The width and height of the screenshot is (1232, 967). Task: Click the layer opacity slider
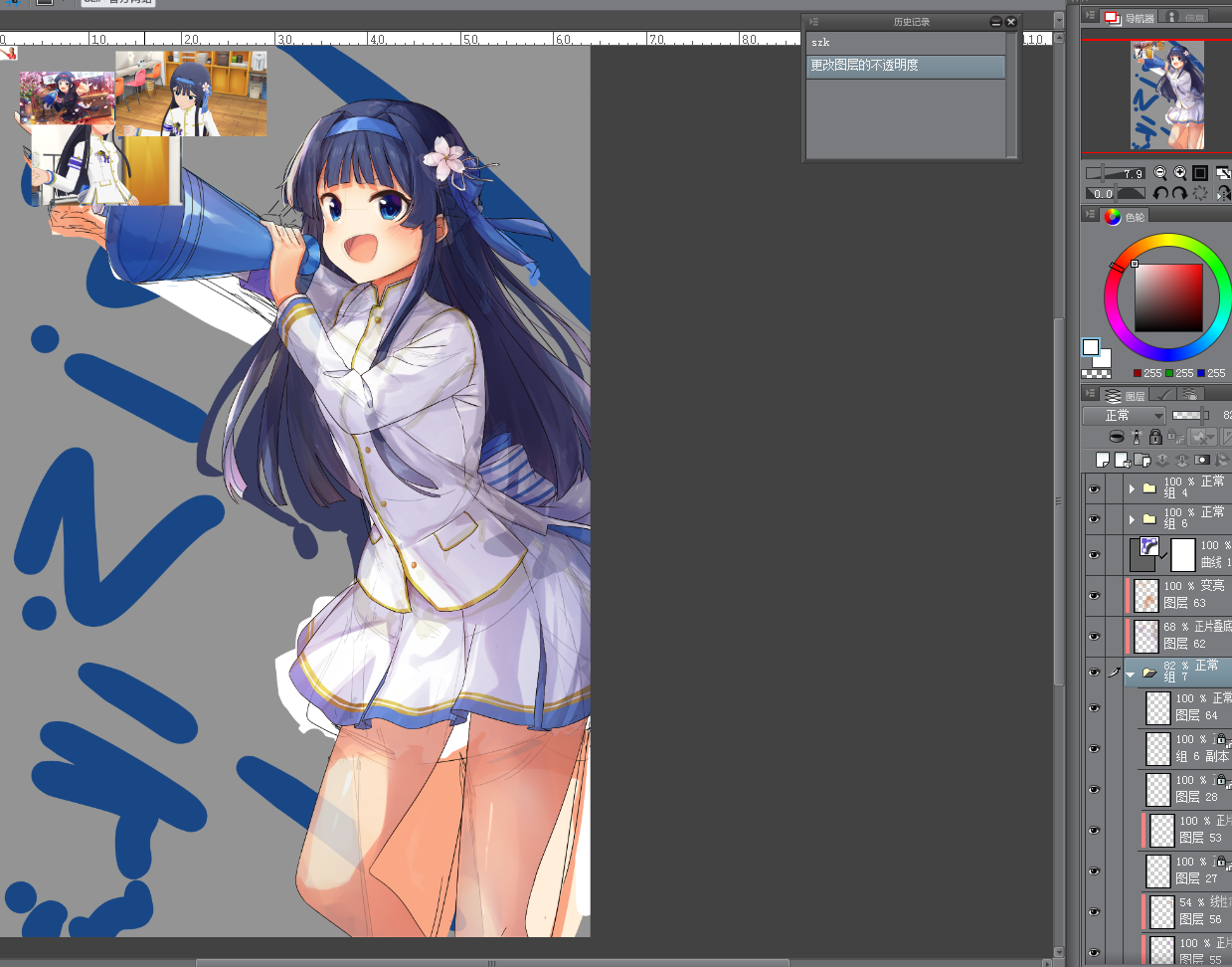[x=1190, y=415]
